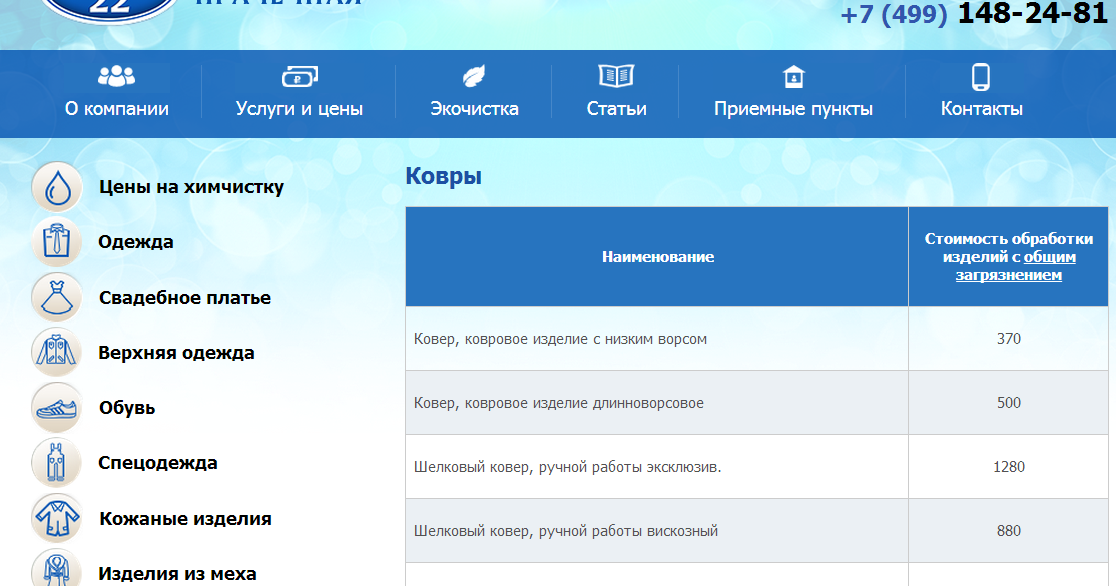Viewport: 1116px width, 586px height.
Task: Click the price cell 500
Action: pos(1009,403)
